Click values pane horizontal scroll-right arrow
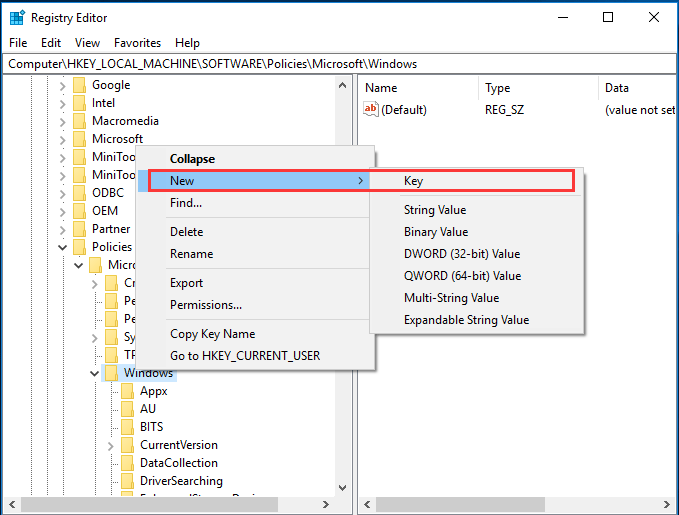679x515 pixels. point(667,505)
